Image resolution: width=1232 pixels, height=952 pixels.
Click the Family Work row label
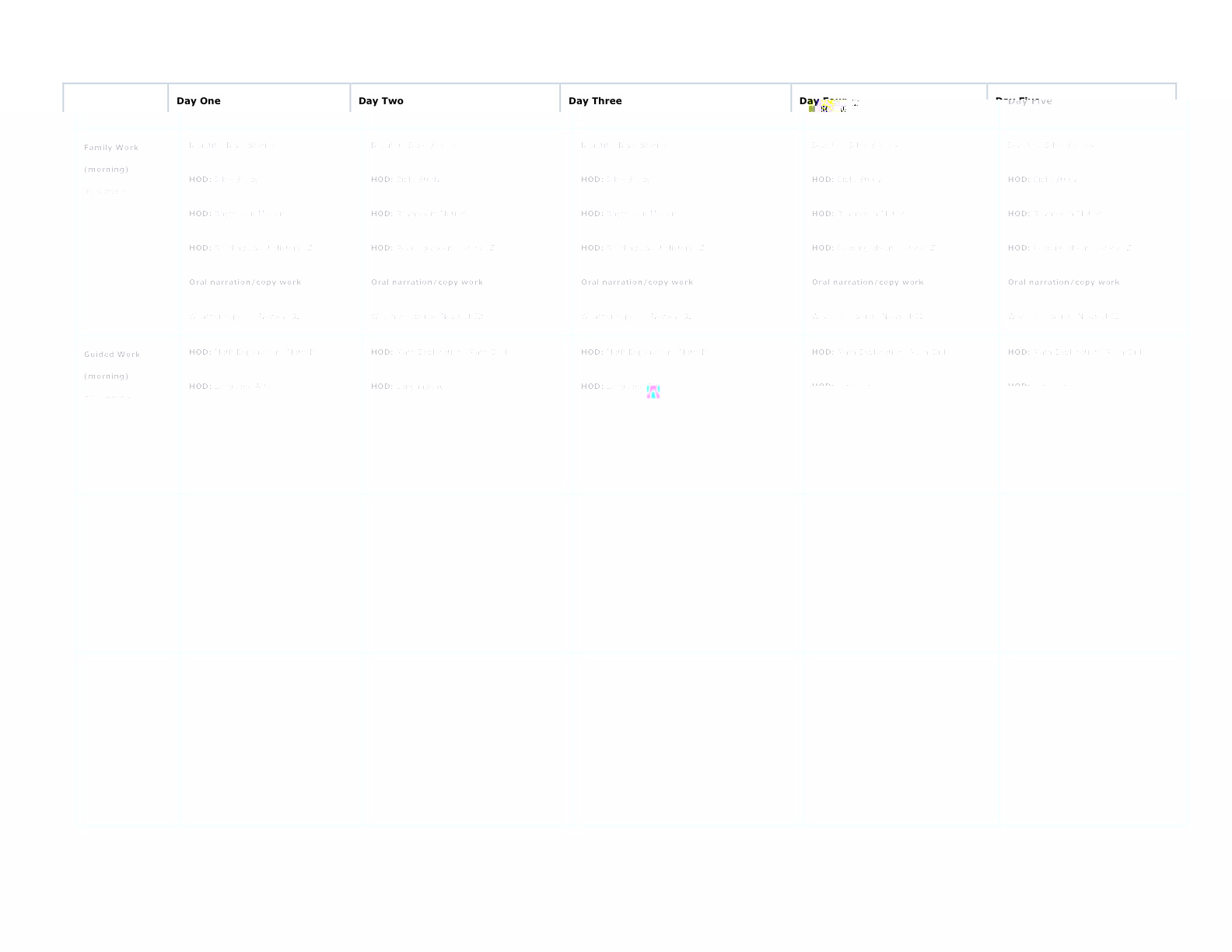111,148
